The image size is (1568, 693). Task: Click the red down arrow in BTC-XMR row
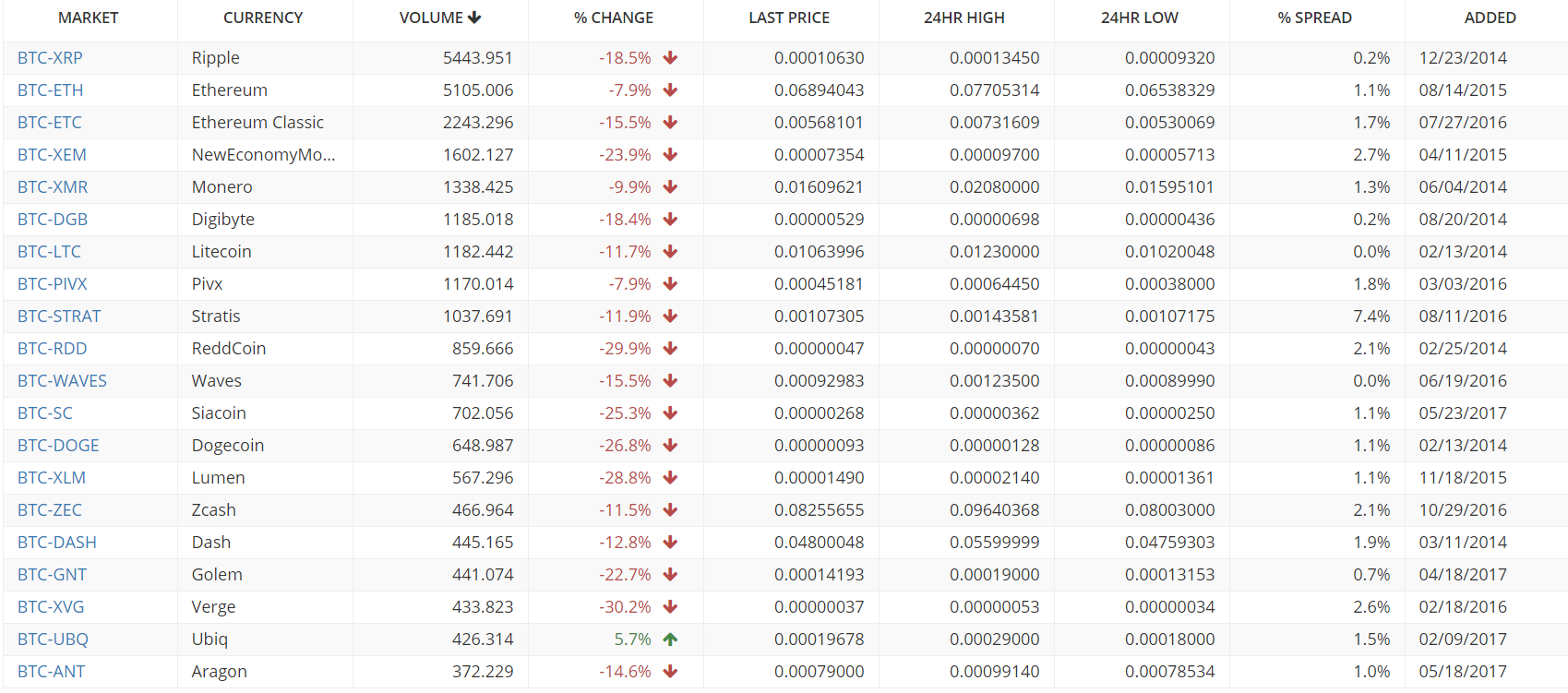[x=670, y=187]
